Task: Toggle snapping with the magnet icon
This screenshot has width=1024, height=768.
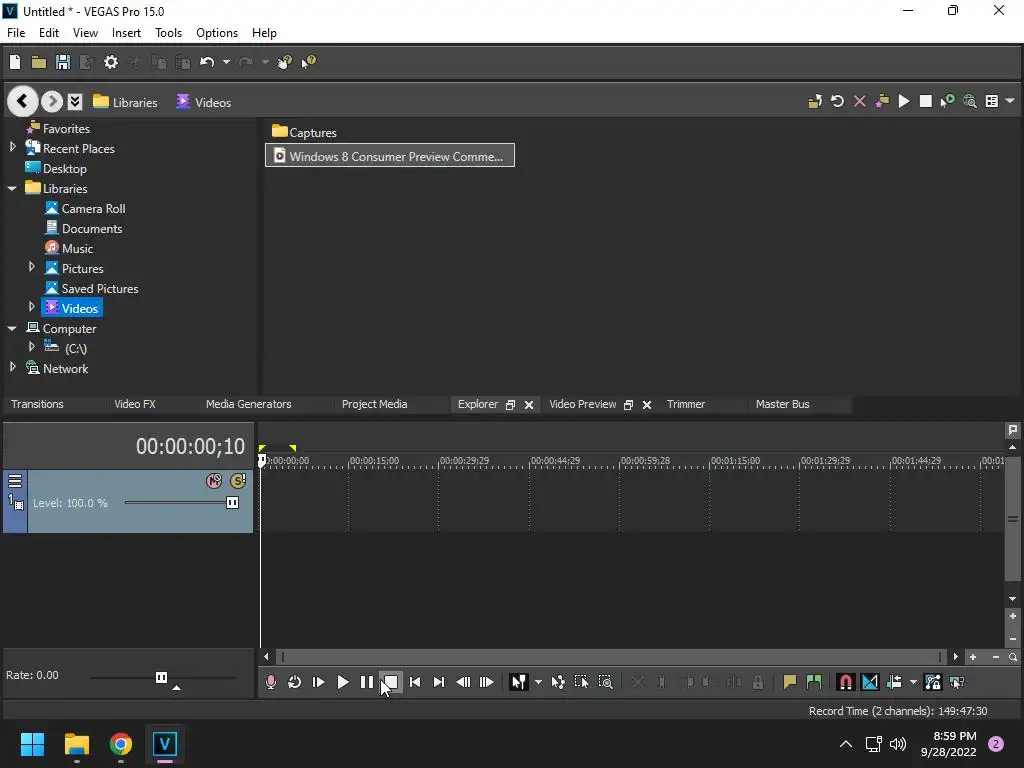Action: (x=845, y=682)
